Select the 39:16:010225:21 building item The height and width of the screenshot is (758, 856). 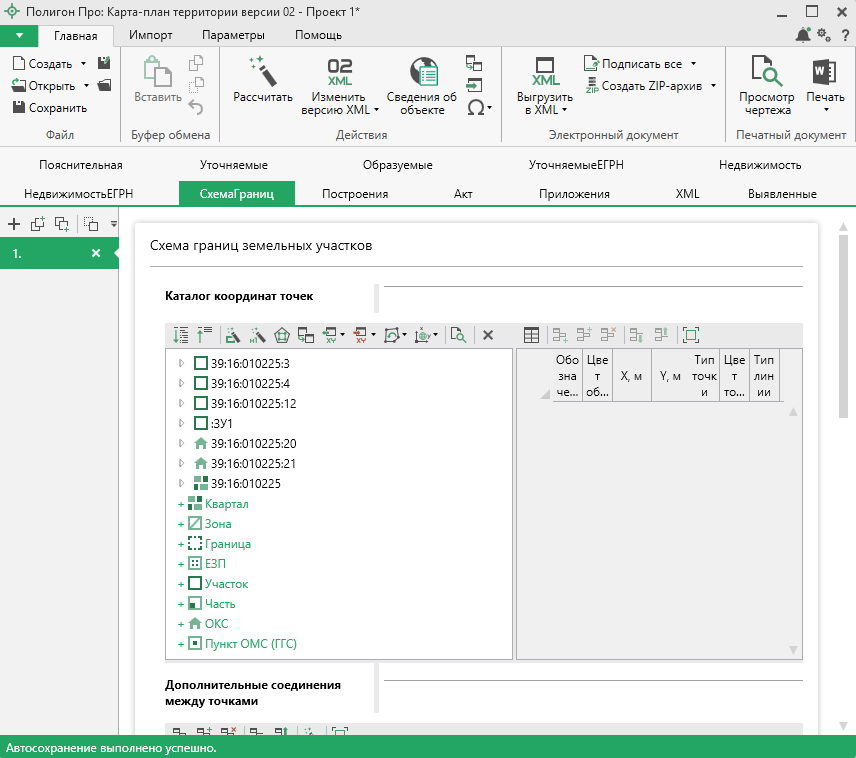coord(253,464)
